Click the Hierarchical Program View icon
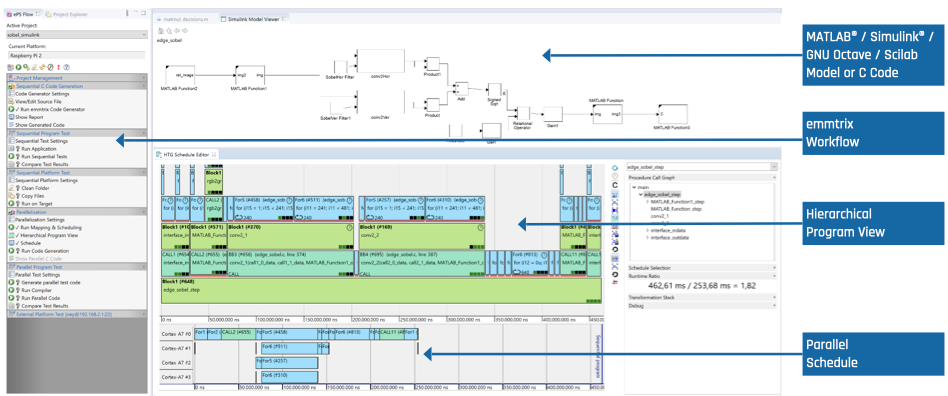Viewport: 948px width, 396px height. coord(11,236)
